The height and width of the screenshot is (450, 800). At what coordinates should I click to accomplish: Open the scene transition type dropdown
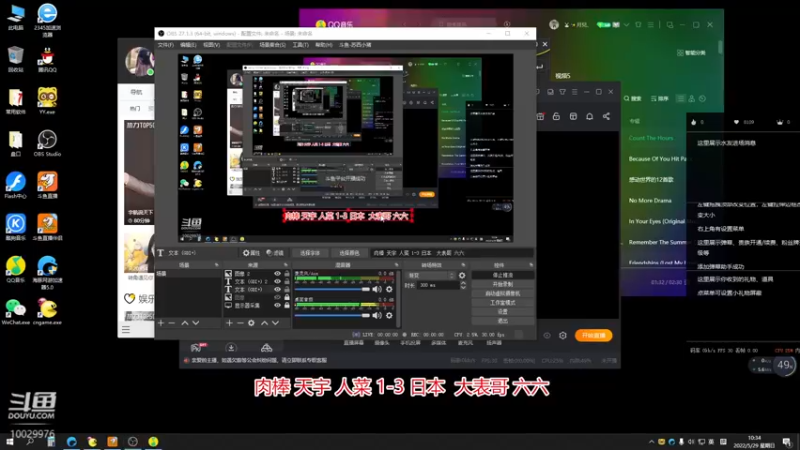[x=430, y=276]
